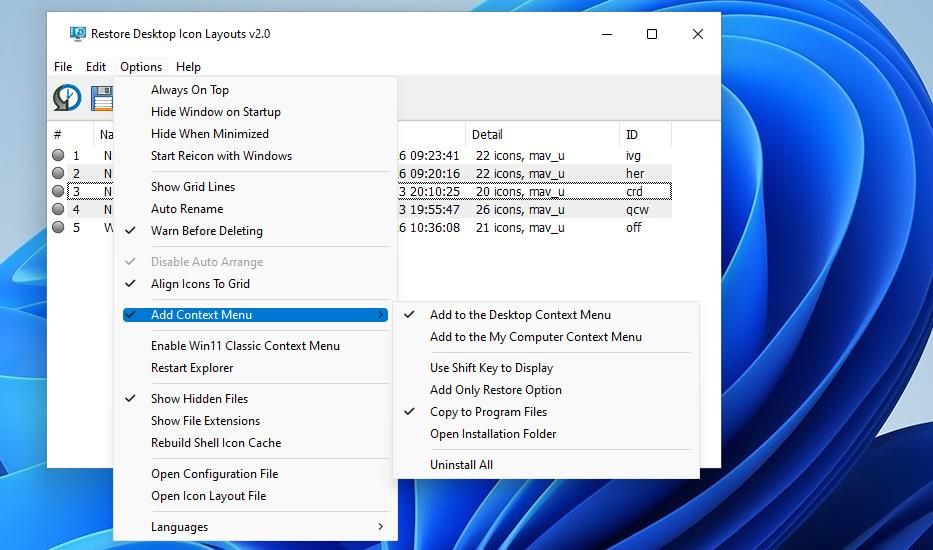Image resolution: width=933 pixels, height=550 pixels.
Task: Click the Detail column header
Action: (x=487, y=134)
